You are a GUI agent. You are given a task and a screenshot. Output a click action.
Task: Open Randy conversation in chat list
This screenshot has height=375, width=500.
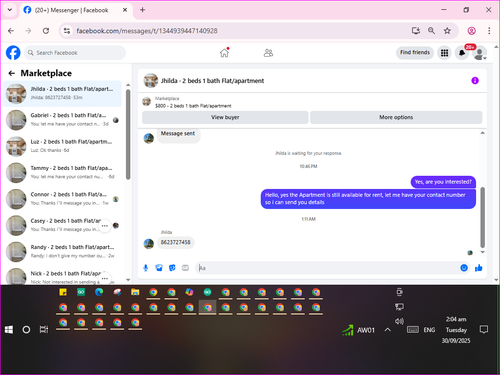[63, 251]
